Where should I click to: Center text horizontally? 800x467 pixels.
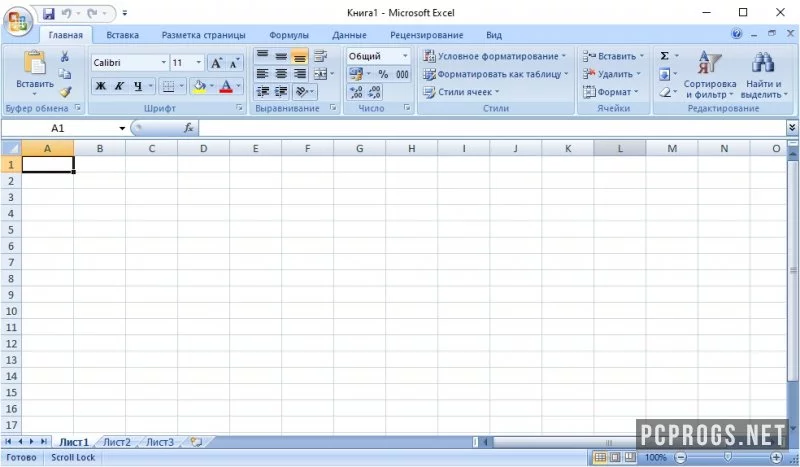pos(281,74)
